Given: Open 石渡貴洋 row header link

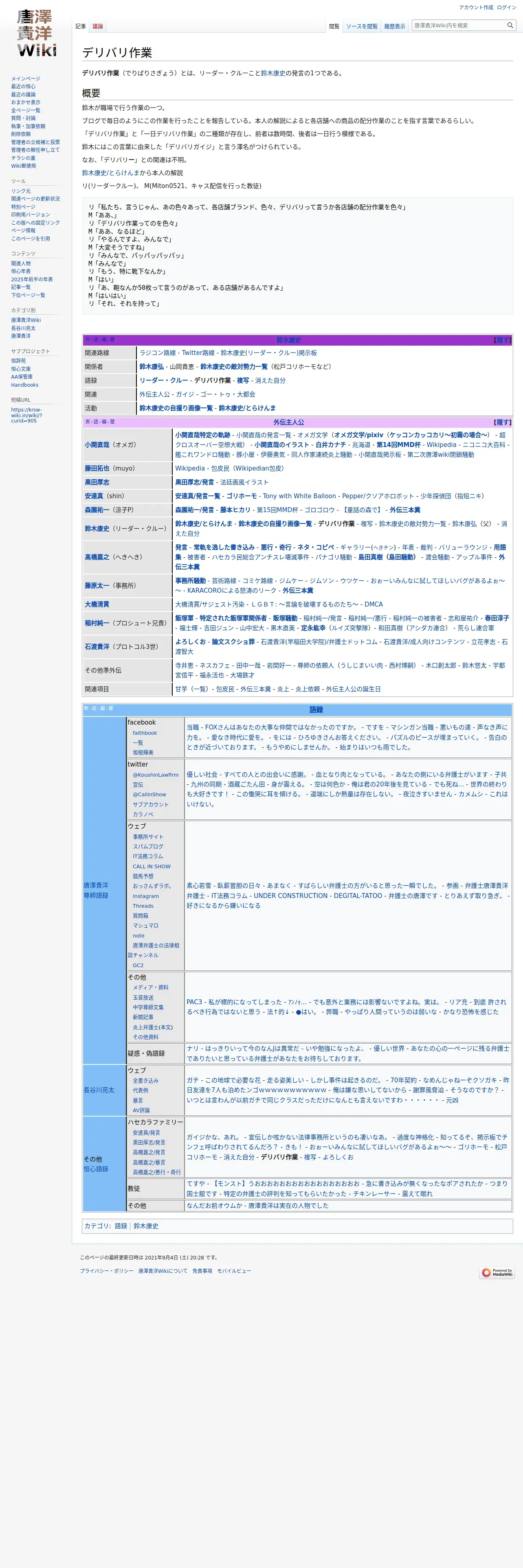Looking at the screenshot, I should click(x=97, y=646).
